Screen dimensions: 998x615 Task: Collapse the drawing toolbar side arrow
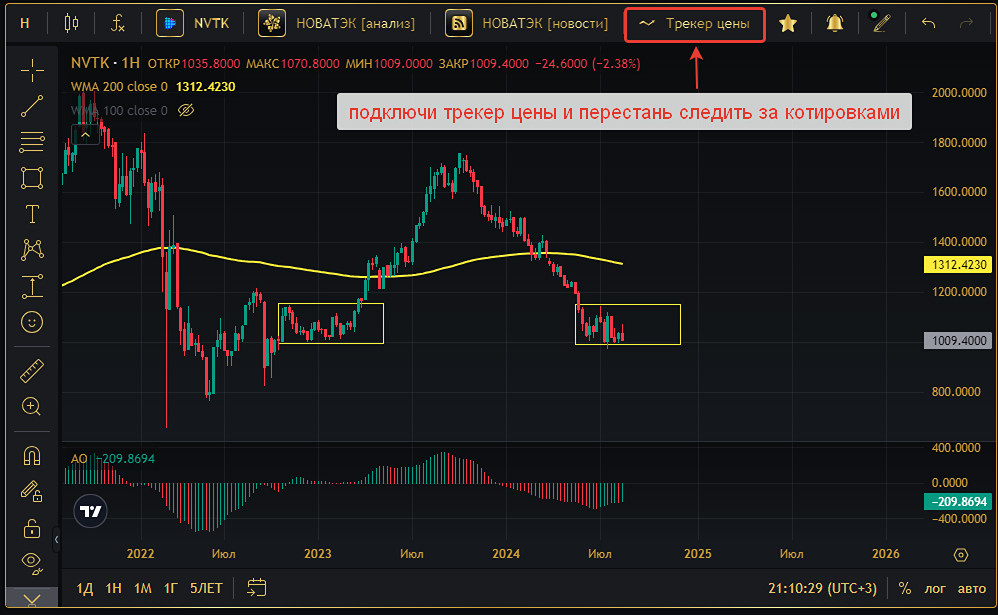(x=57, y=539)
